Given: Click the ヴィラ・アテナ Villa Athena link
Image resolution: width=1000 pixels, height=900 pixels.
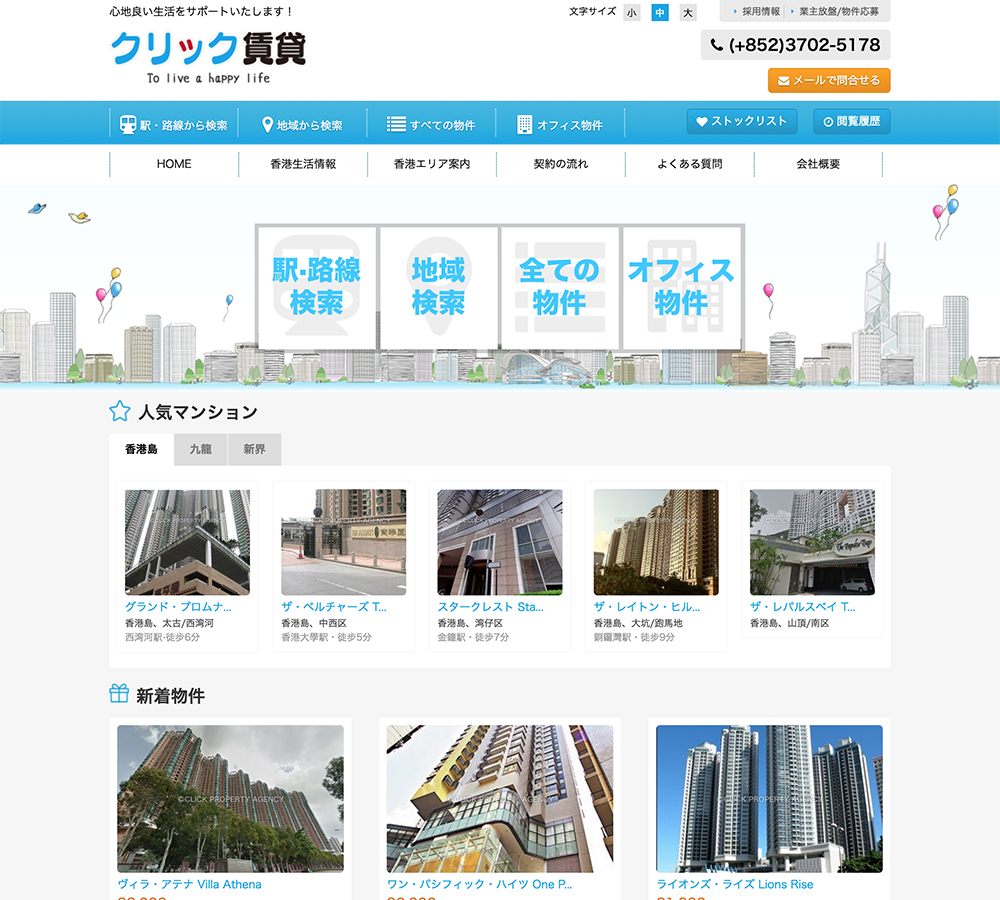Looking at the screenshot, I should [189, 884].
